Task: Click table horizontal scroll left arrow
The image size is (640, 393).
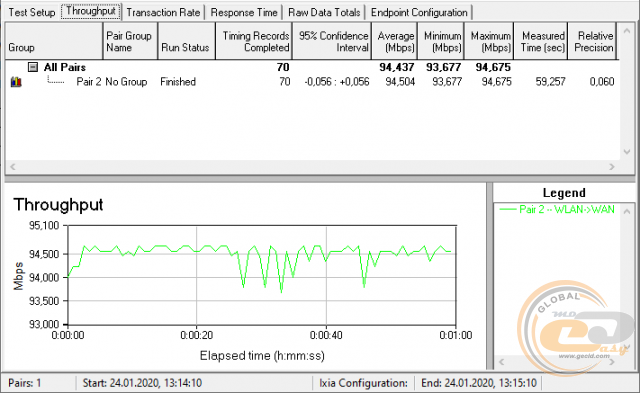Action: pos(13,167)
